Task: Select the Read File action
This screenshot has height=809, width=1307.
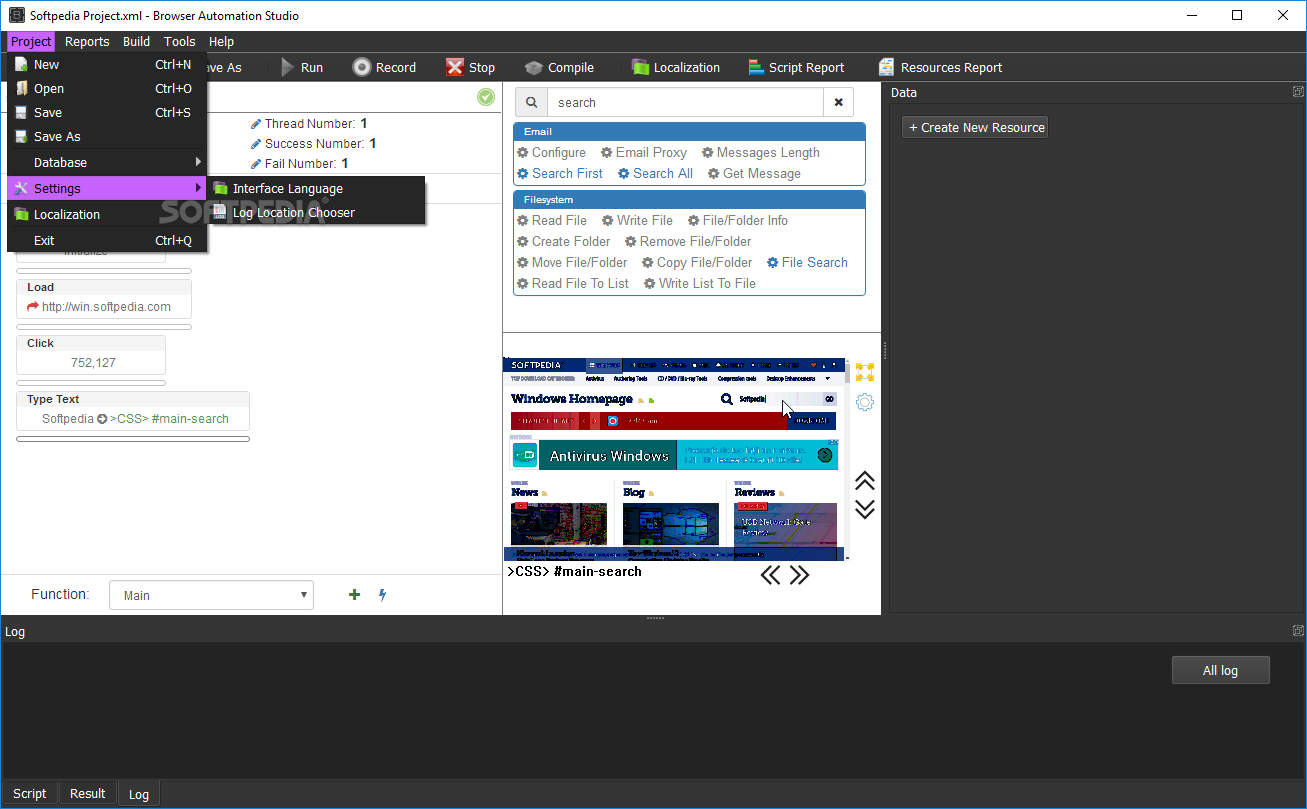Action: tap(551, 221)
